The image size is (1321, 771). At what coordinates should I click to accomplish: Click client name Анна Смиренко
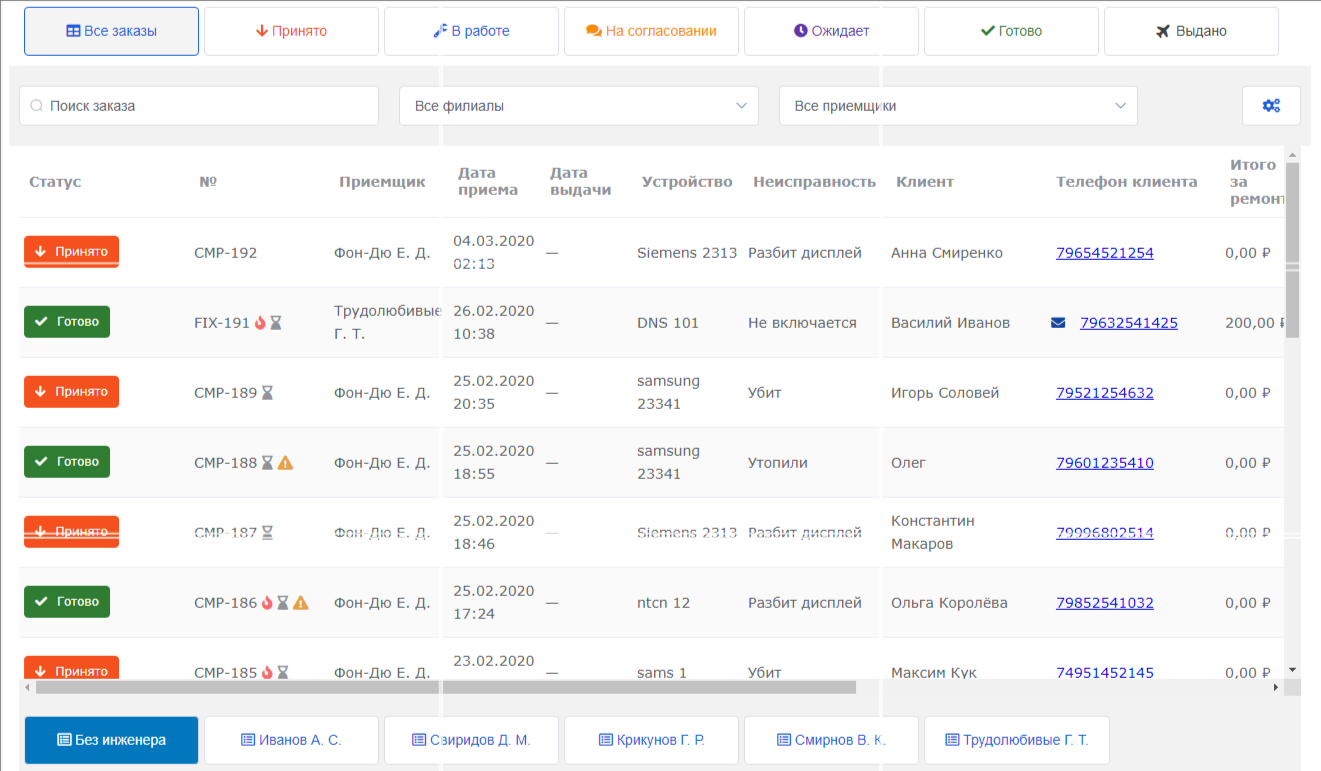tap(947, 253)
